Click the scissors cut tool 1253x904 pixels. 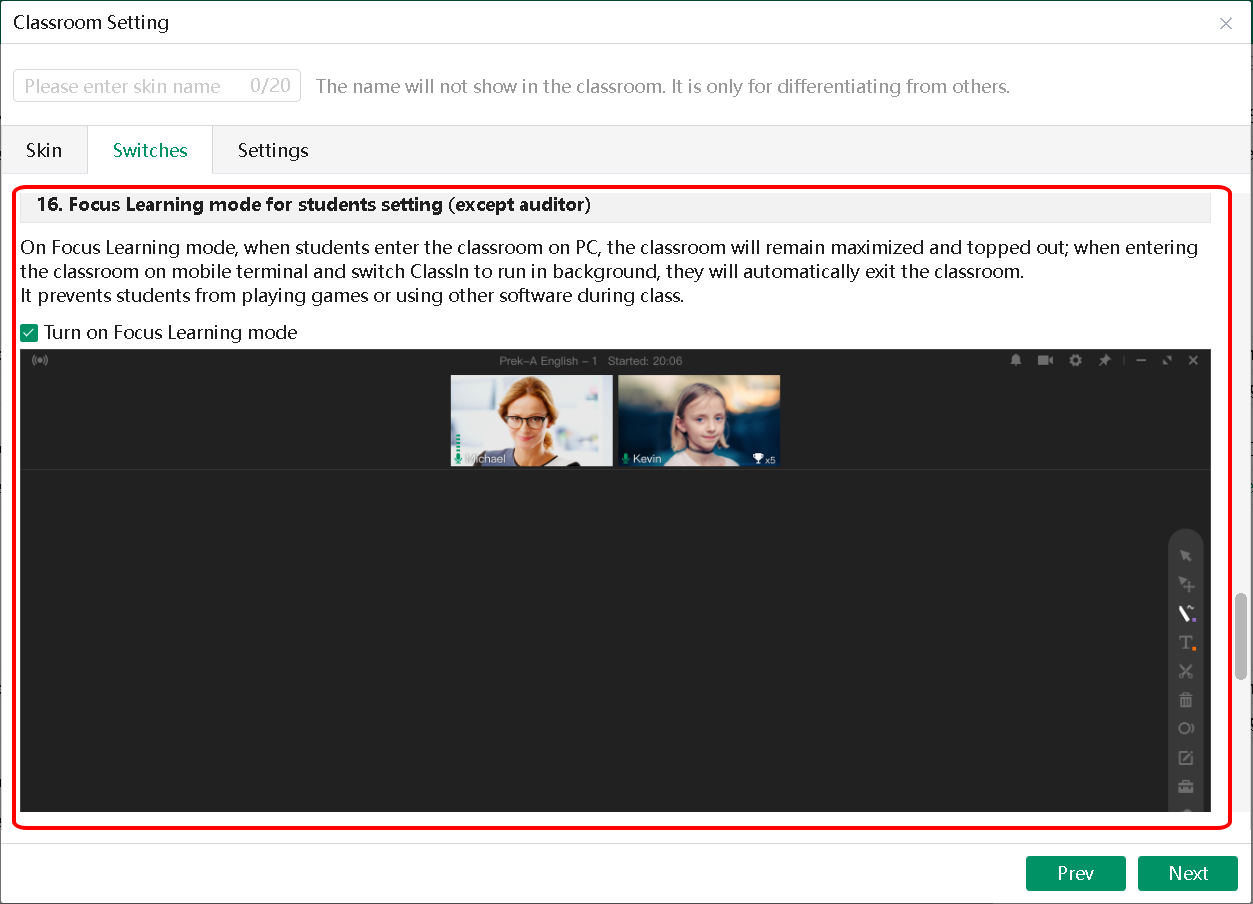[1186, 672]
